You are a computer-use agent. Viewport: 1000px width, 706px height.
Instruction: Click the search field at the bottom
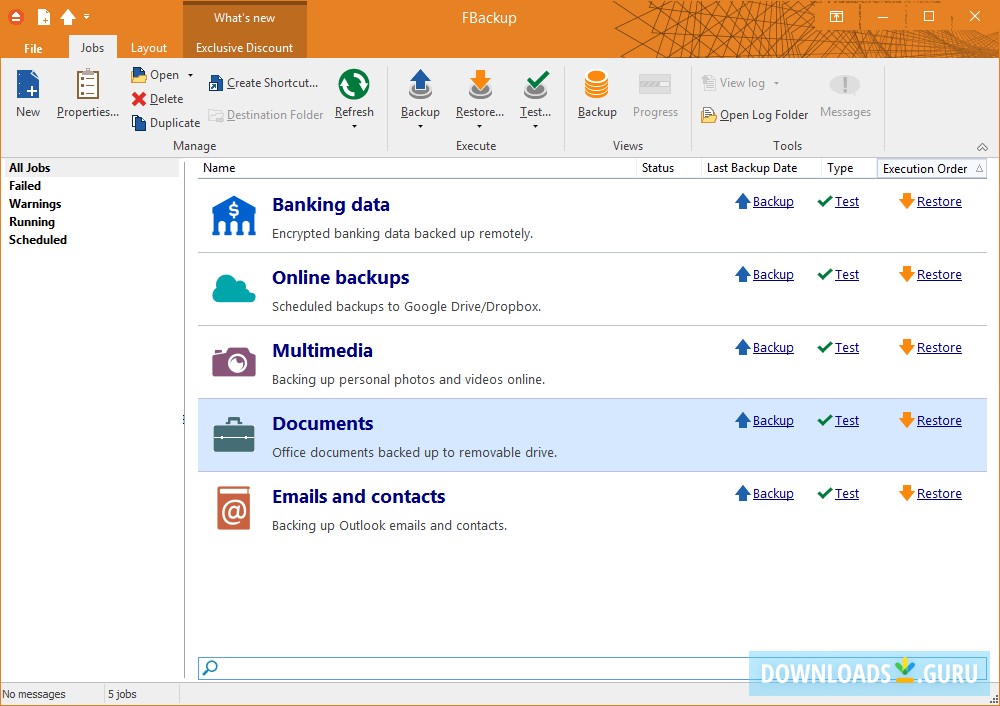[x=470, y=667]
